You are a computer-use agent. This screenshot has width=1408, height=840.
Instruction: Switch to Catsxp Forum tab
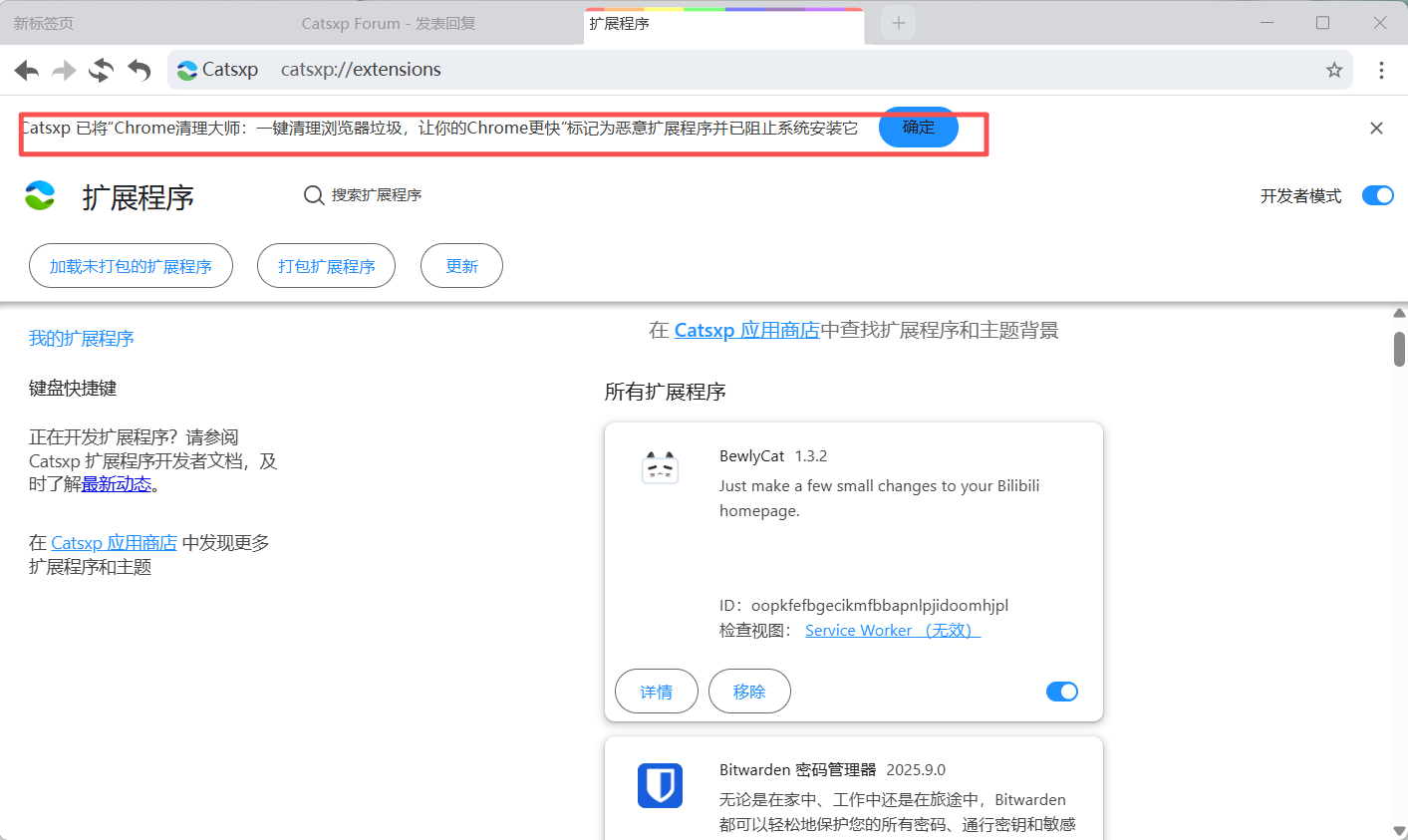tap(389, 23)
